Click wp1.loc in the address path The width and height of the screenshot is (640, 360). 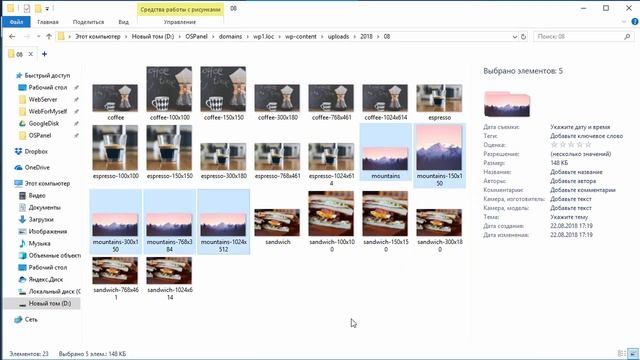tap(264, 37)
